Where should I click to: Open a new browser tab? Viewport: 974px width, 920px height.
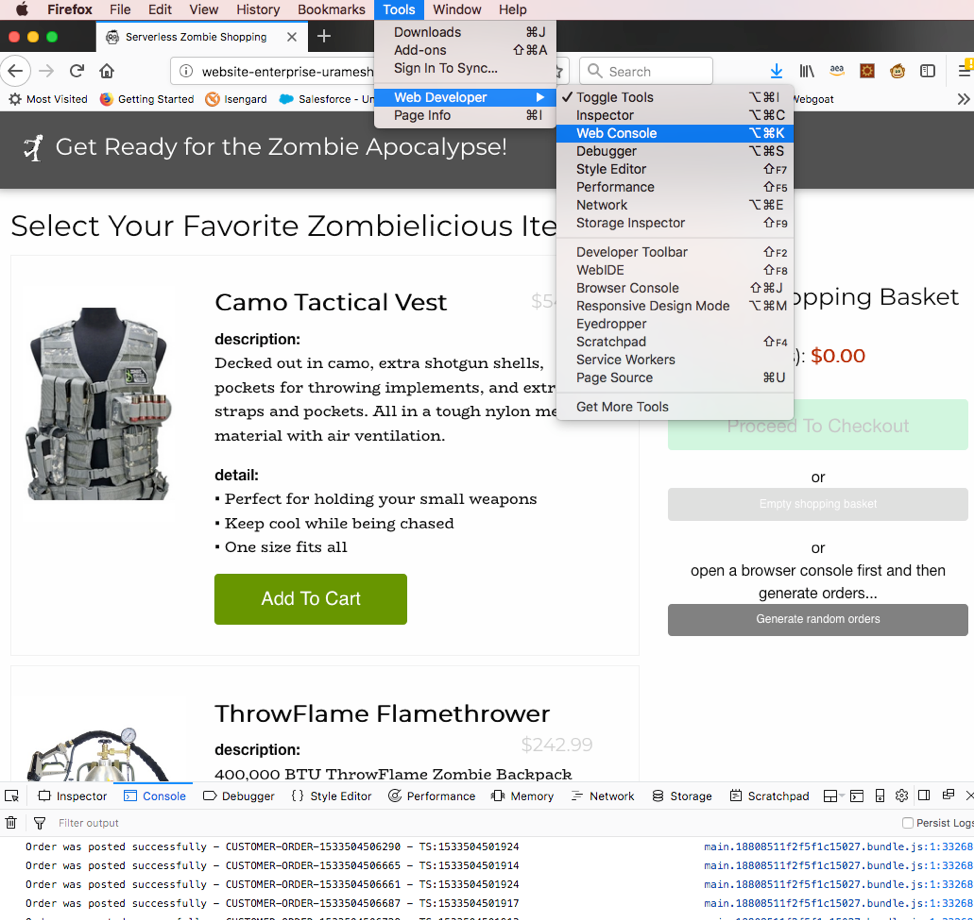click(x=324, y=36)
